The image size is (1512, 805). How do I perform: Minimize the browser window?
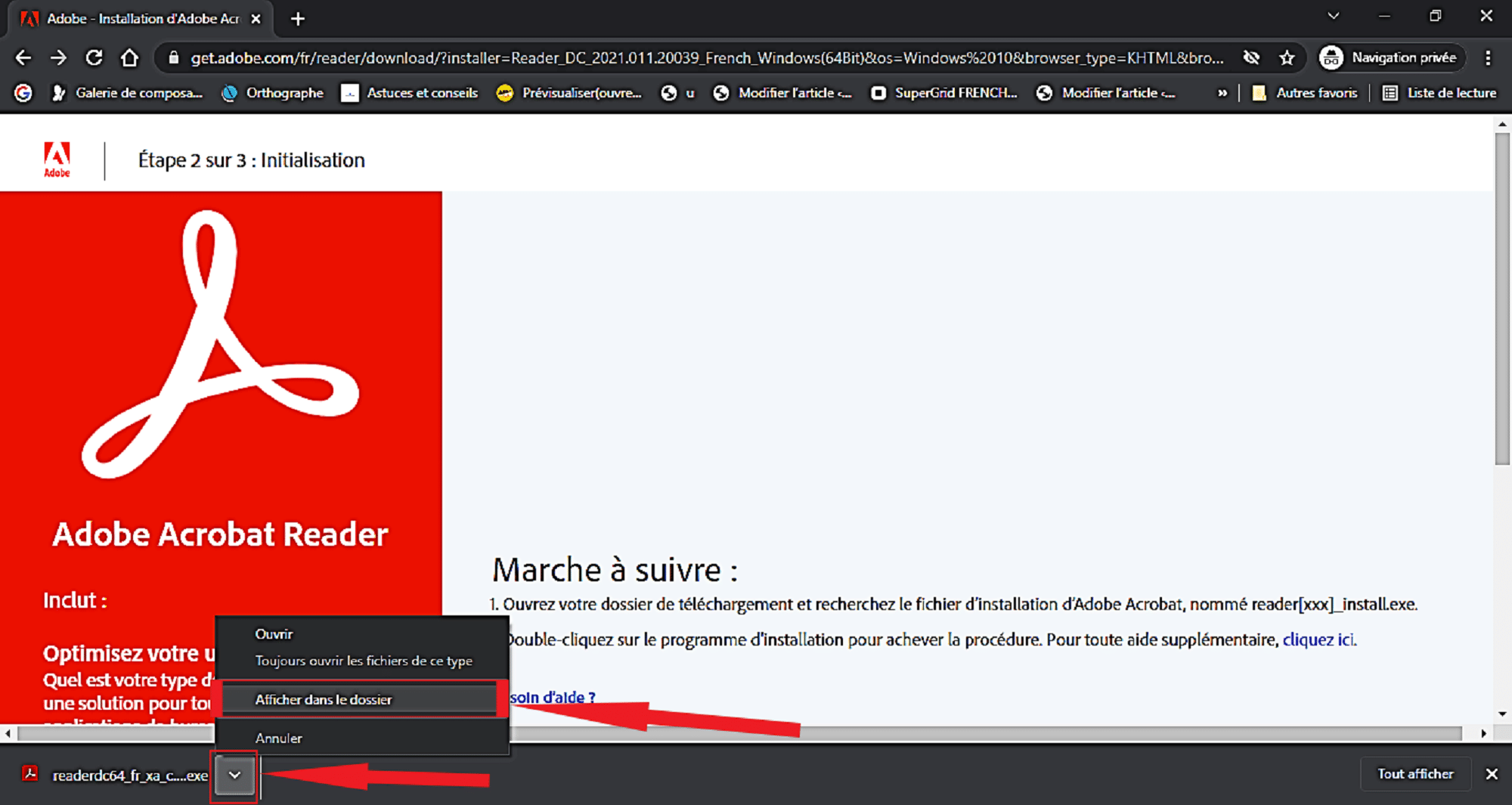(1384, 16)
